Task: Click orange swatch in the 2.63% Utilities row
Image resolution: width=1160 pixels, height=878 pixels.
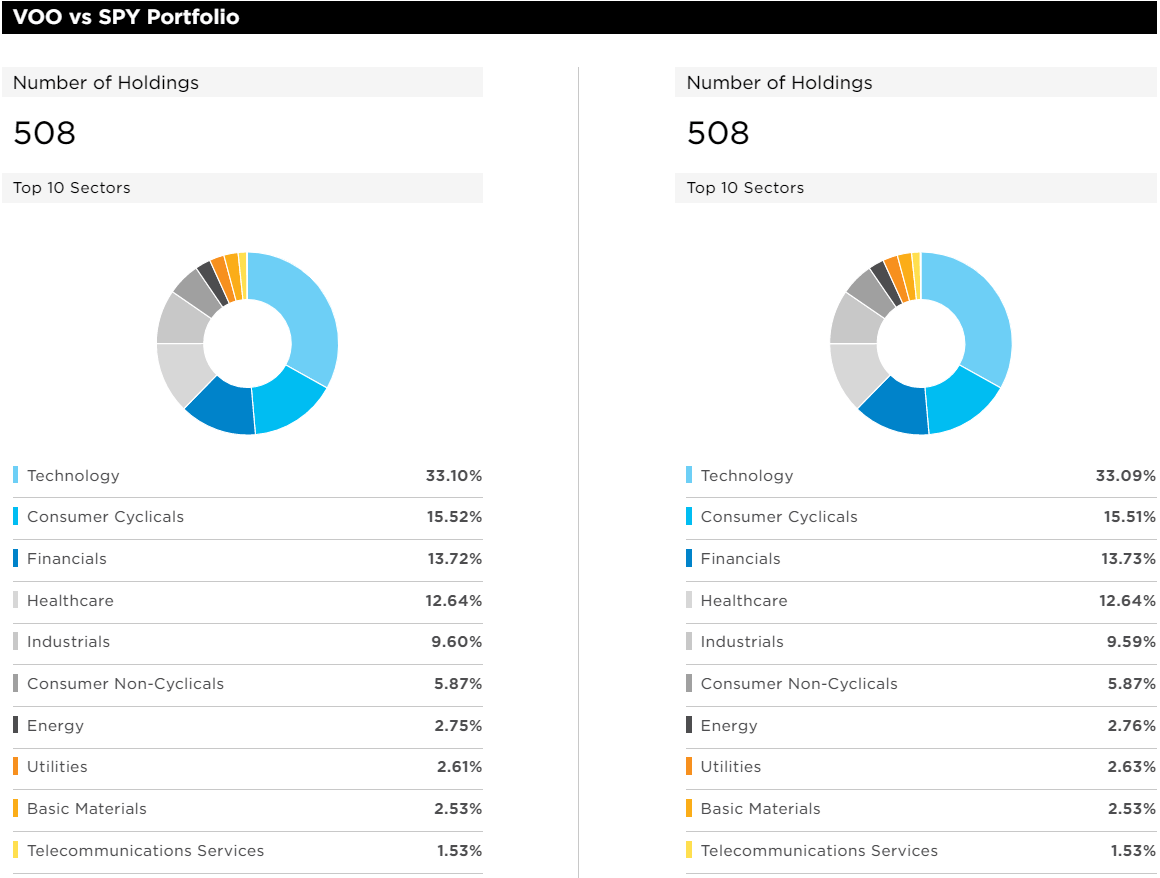Action: [x=689, y=766]
